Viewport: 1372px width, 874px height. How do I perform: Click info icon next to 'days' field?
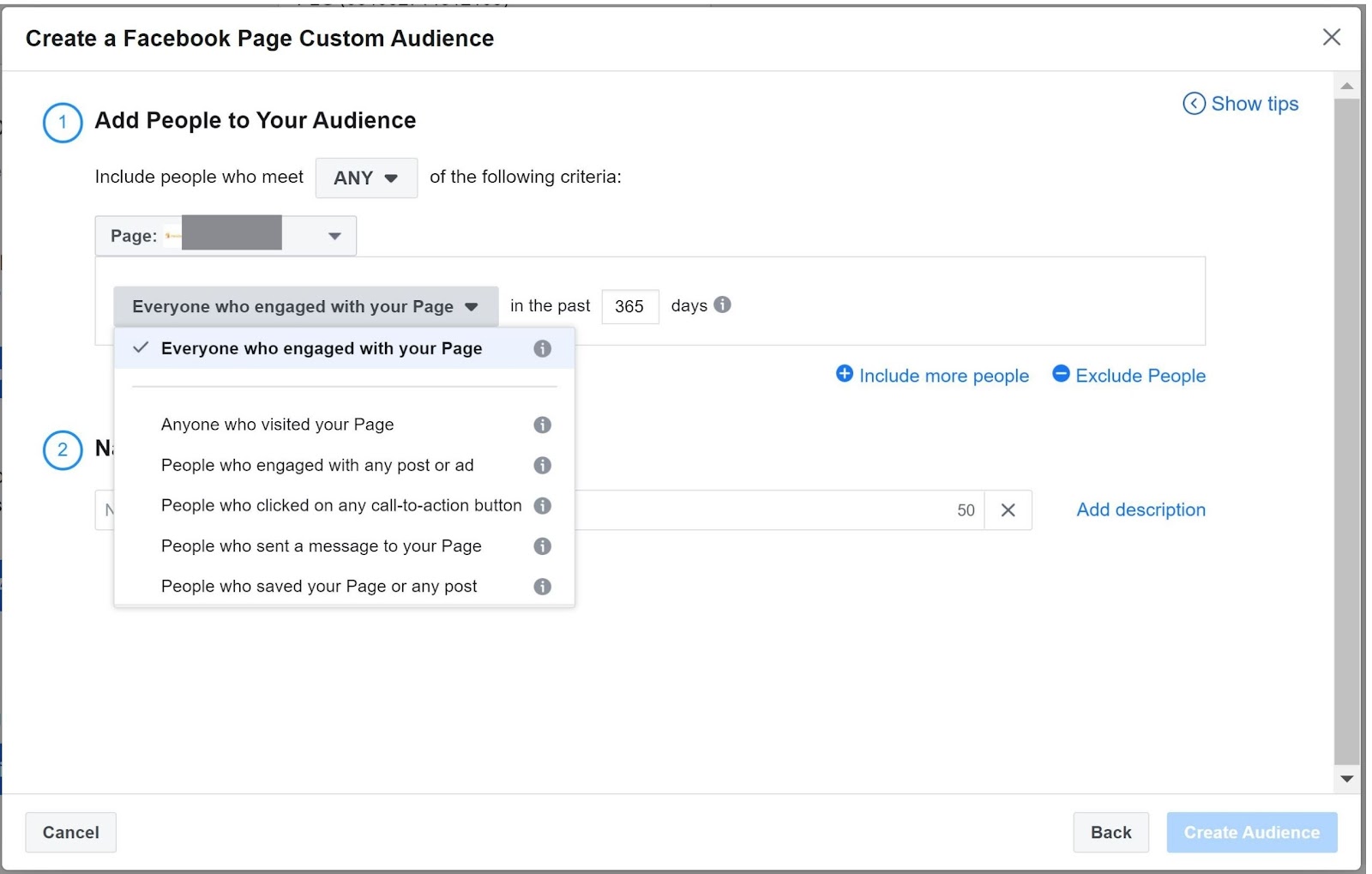tap(723, 305)
